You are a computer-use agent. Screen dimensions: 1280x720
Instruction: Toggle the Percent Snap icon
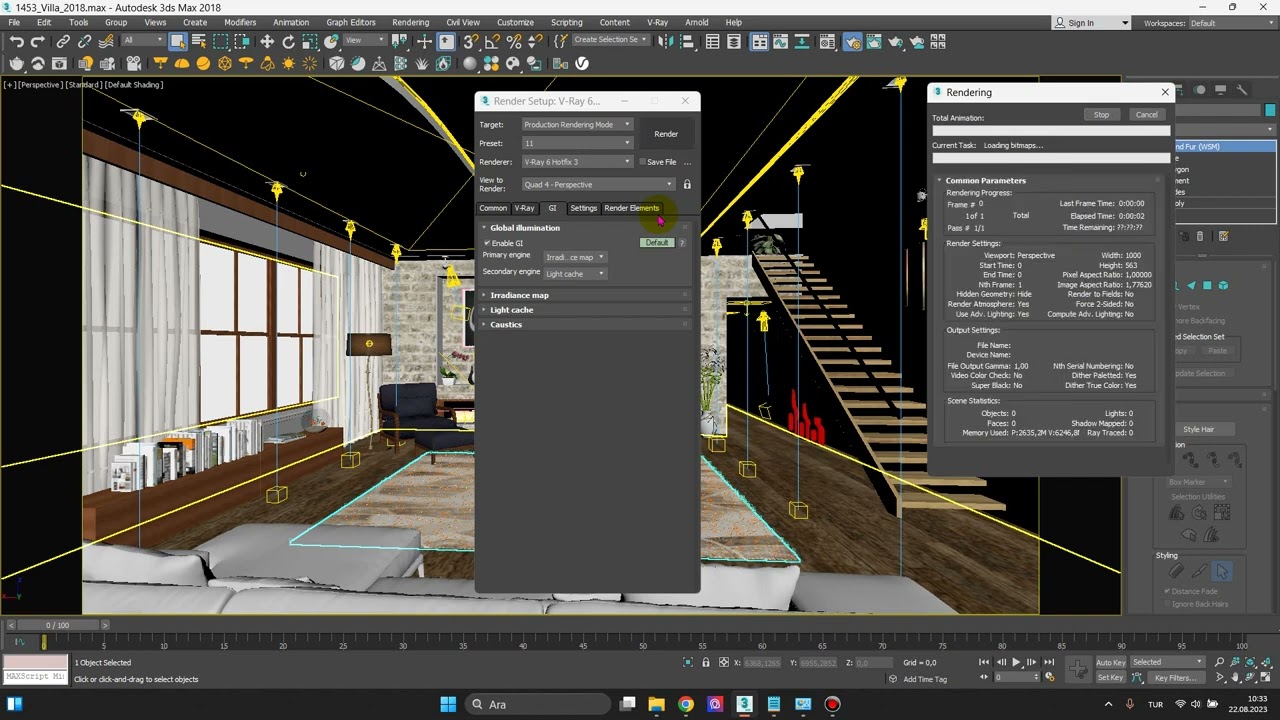(514, 42)
